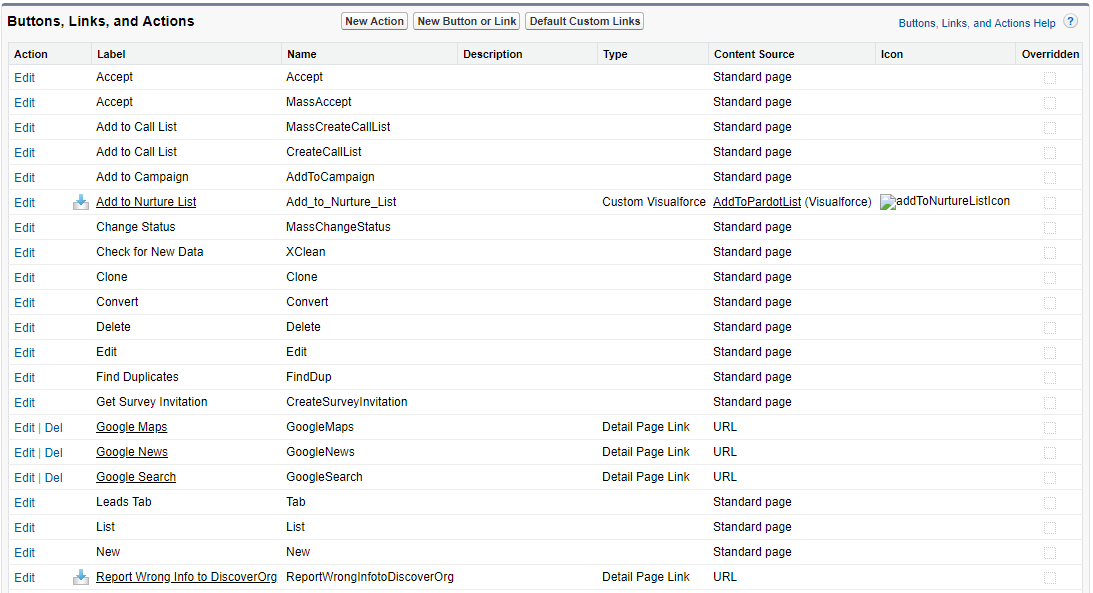Open the AddToPardotList Visualforce link
The width and height of the screenshot is (1093, 593).
pos(757,202)
